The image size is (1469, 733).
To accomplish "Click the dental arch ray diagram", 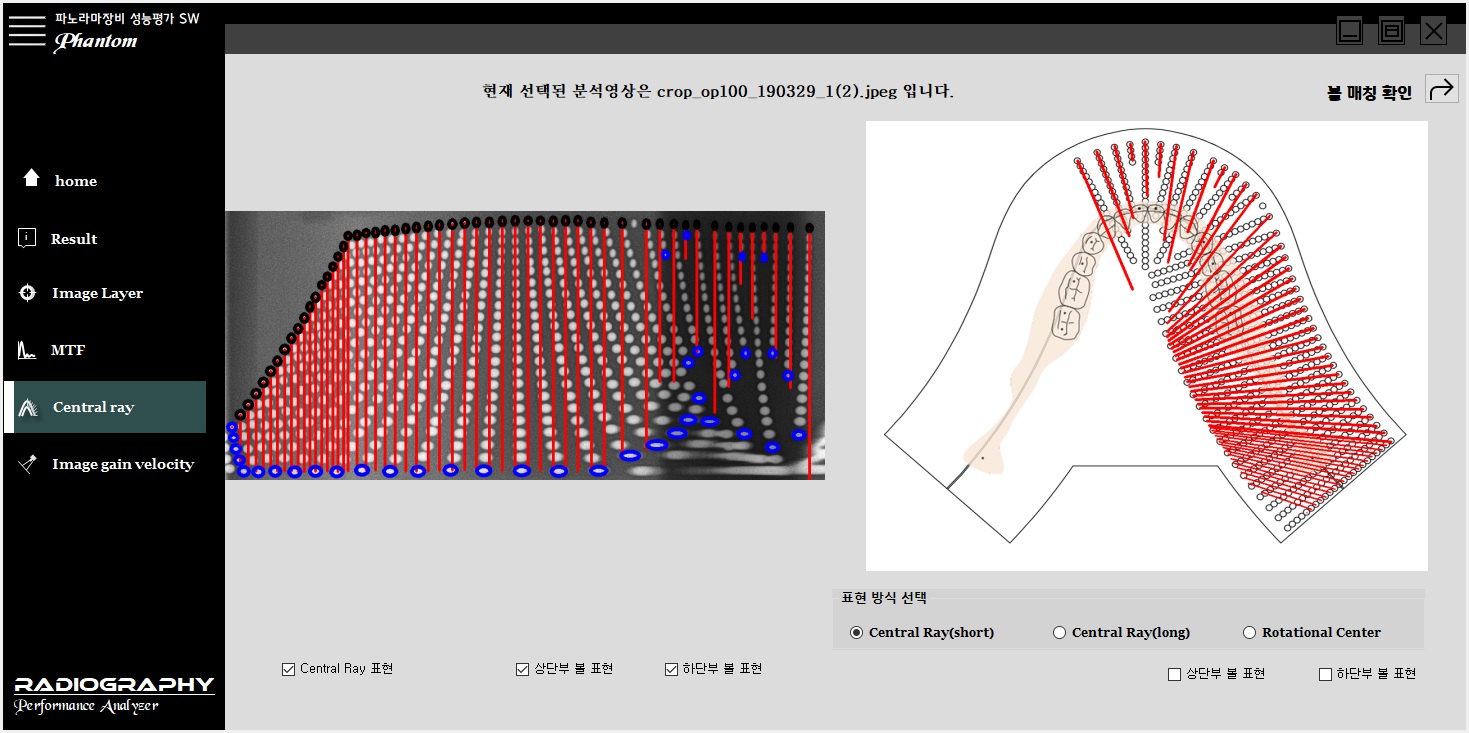I will click(x=1146, y=346).
